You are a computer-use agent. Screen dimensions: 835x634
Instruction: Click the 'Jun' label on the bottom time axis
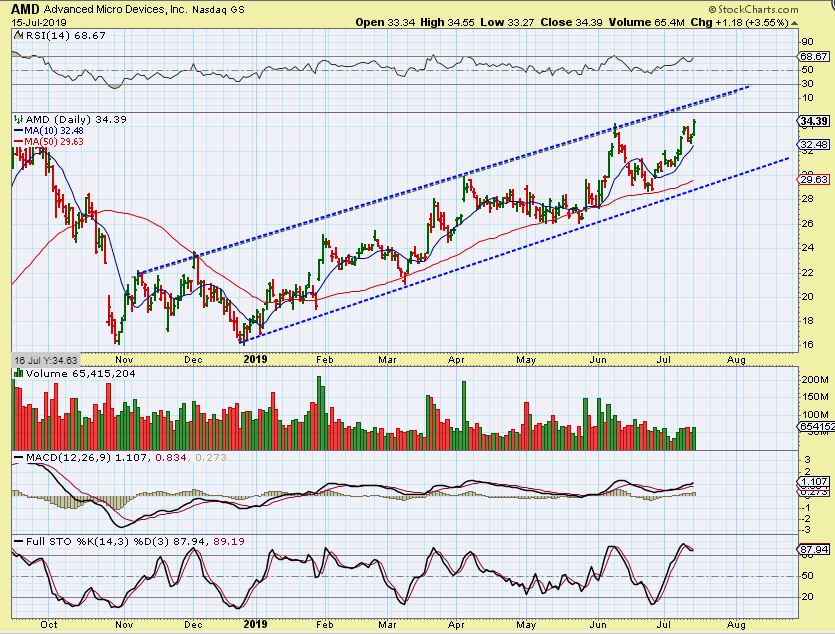[x=598, y=624]
